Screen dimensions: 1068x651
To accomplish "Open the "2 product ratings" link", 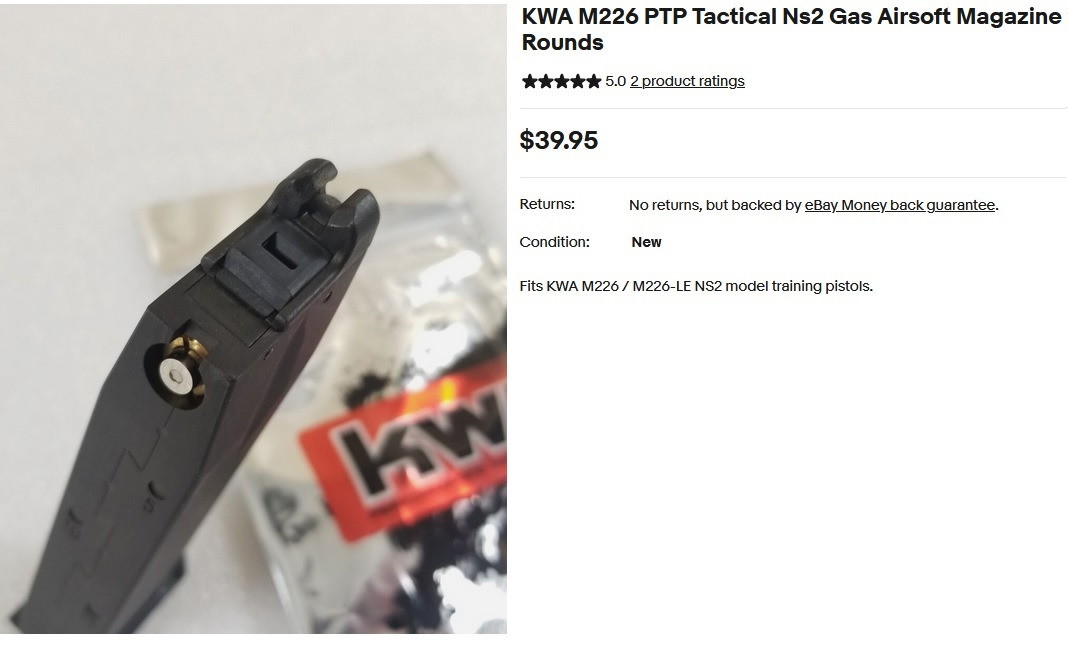I will tap(687, 81).
